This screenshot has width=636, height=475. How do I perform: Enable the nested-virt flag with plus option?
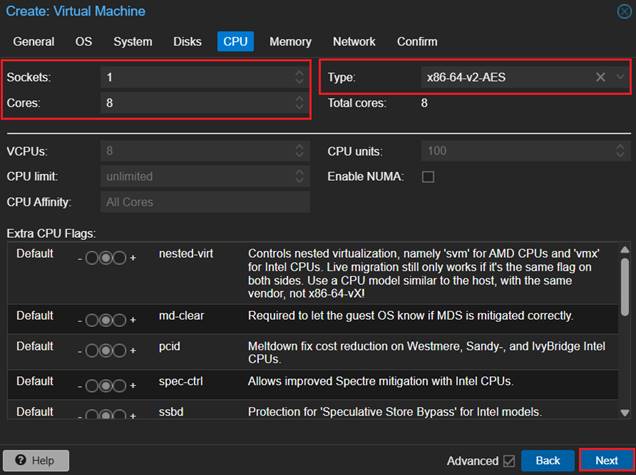point(120,256)
